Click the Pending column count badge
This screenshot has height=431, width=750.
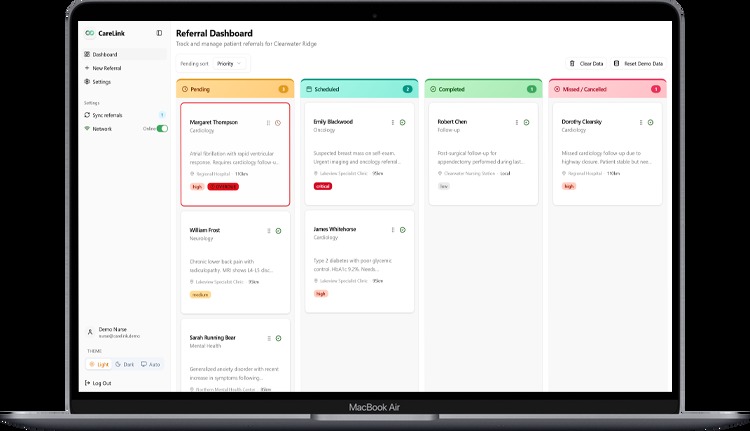click(x=283, y=89)
